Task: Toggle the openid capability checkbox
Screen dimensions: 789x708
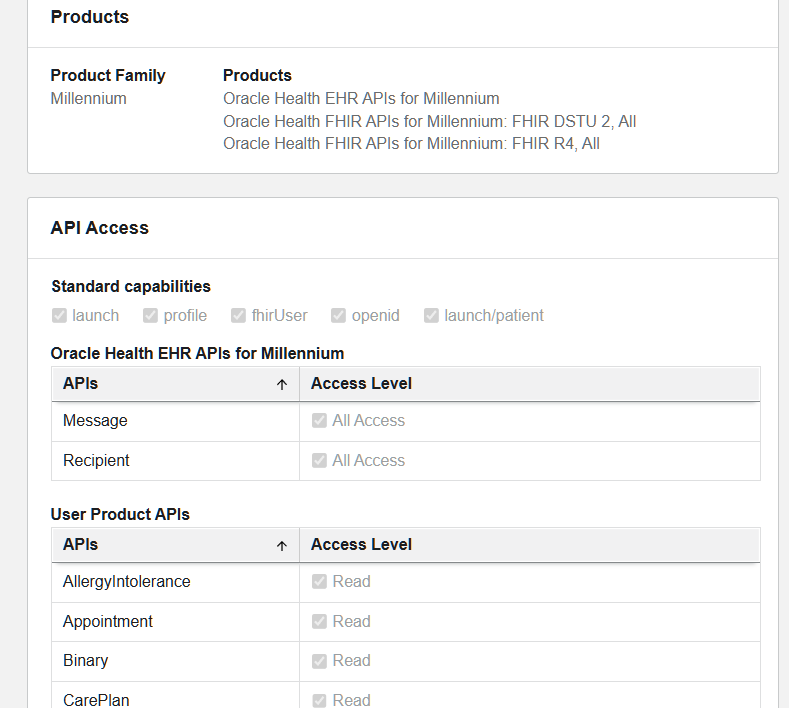Action: tap(338, 316)
